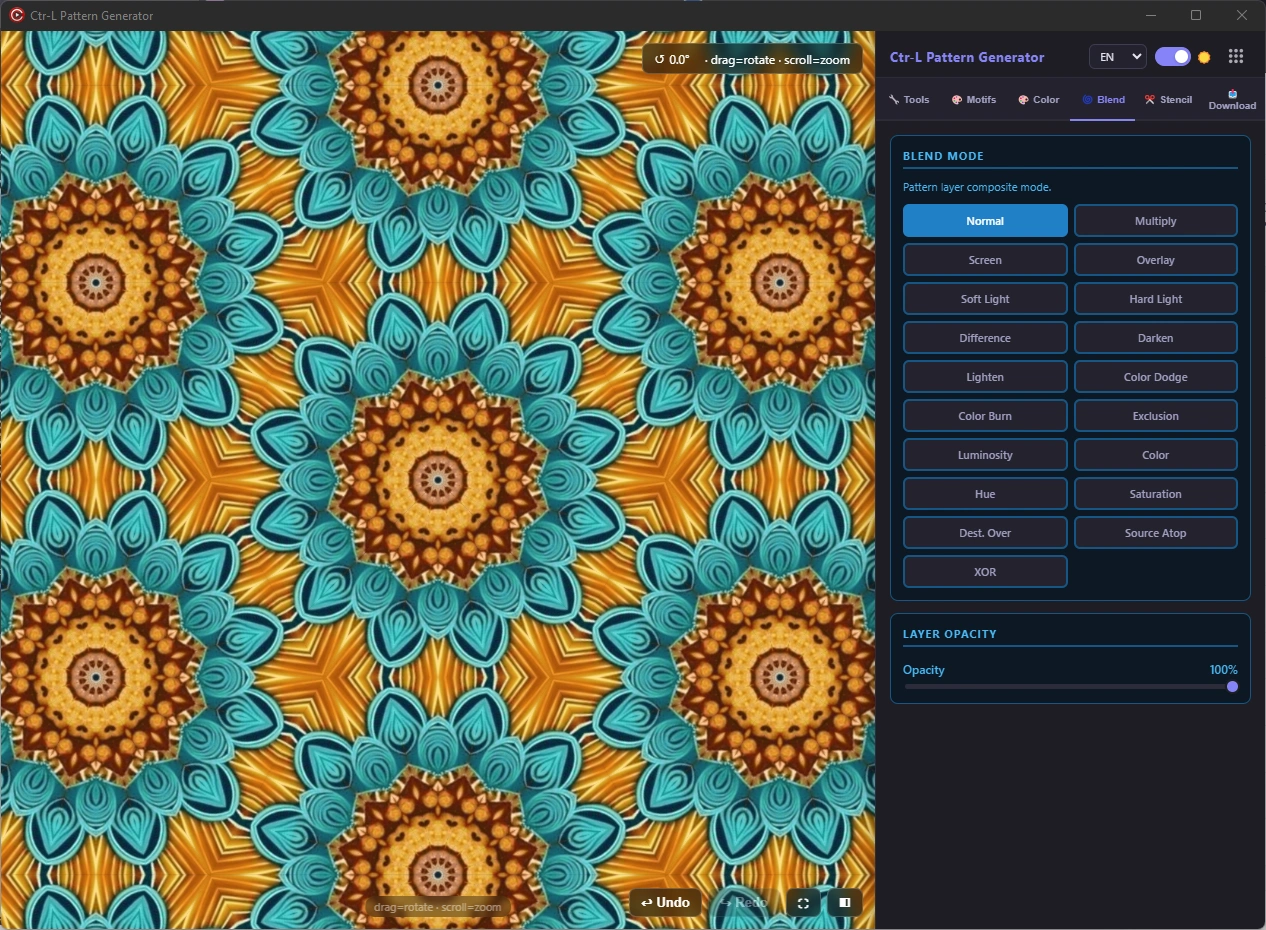Click the fullscreen icon button on canvas
The height and width of the screenshot is (930, 1266).
point(803,903)
